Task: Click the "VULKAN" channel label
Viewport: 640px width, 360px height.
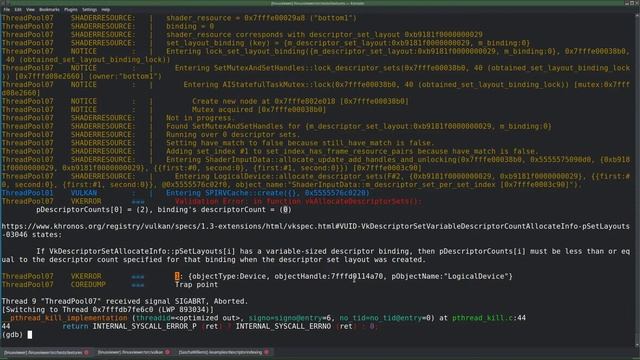Action: coord(84,193)
